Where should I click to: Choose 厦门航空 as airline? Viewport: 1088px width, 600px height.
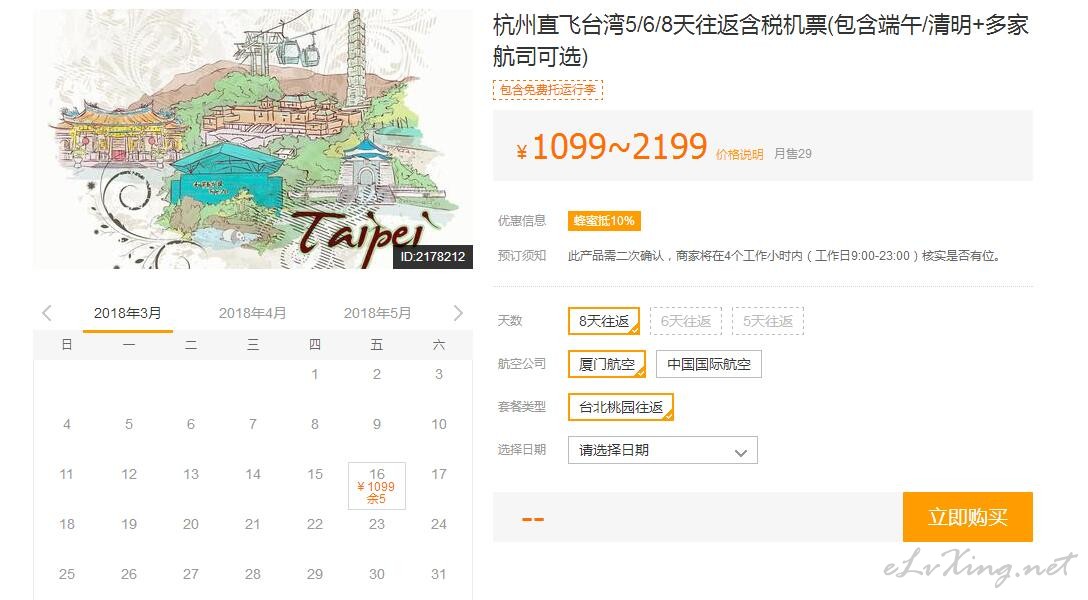[607, 364]
